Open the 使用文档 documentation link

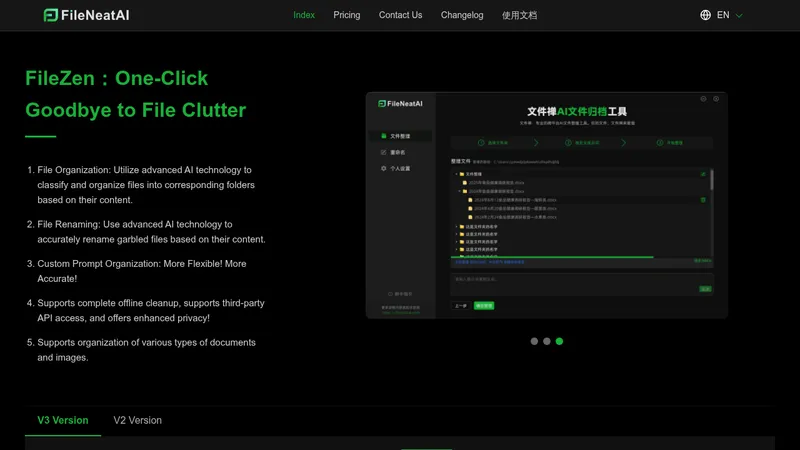point(519,15)
